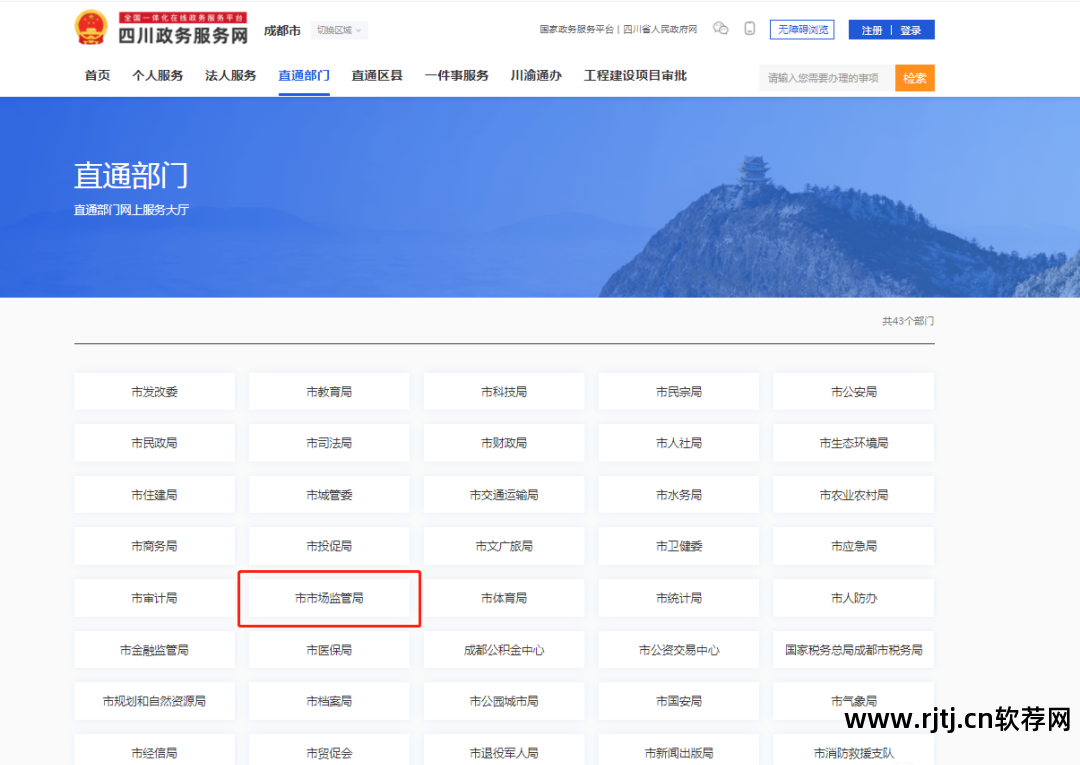
Task: Click the 成都公积金中心 tile
Action: (504, 650)
